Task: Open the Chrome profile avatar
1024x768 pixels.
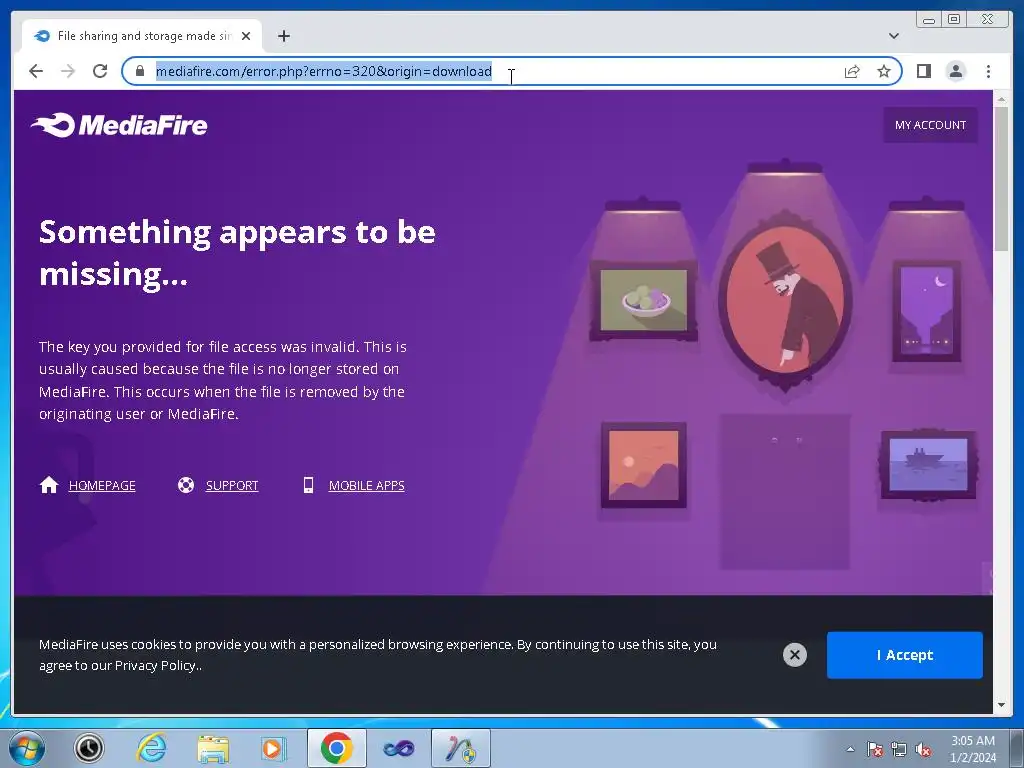Action: 956,71
